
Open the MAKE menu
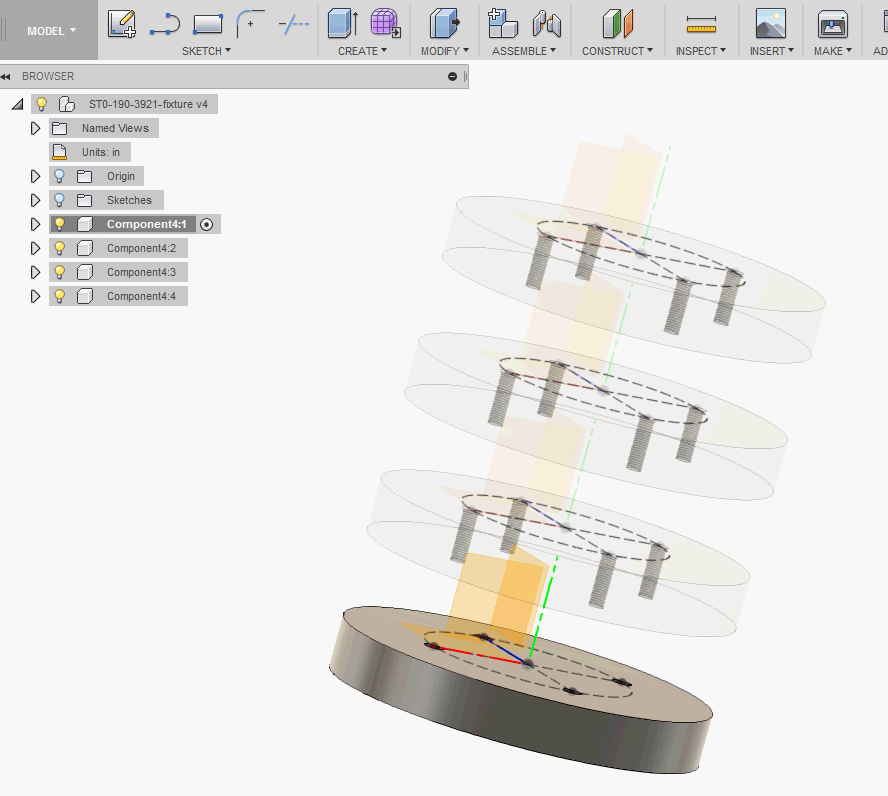coord(832,51)
